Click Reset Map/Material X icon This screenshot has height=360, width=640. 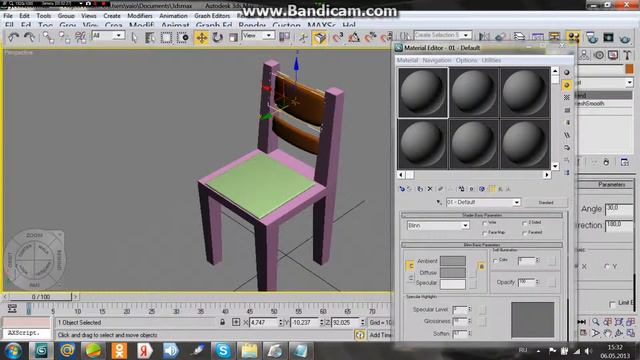tap(430, 189)
